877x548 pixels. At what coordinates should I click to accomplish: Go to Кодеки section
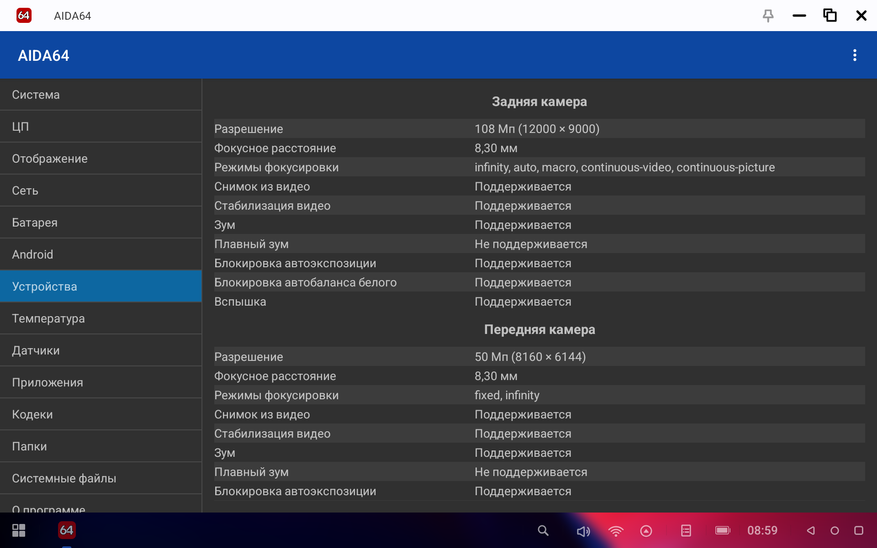click(101, 414)
